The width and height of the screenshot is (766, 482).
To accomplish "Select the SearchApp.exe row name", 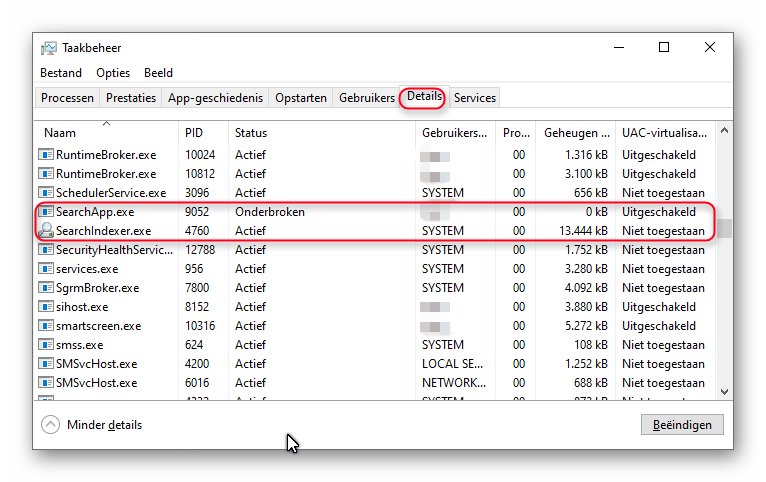I will (x=95, y=211).
